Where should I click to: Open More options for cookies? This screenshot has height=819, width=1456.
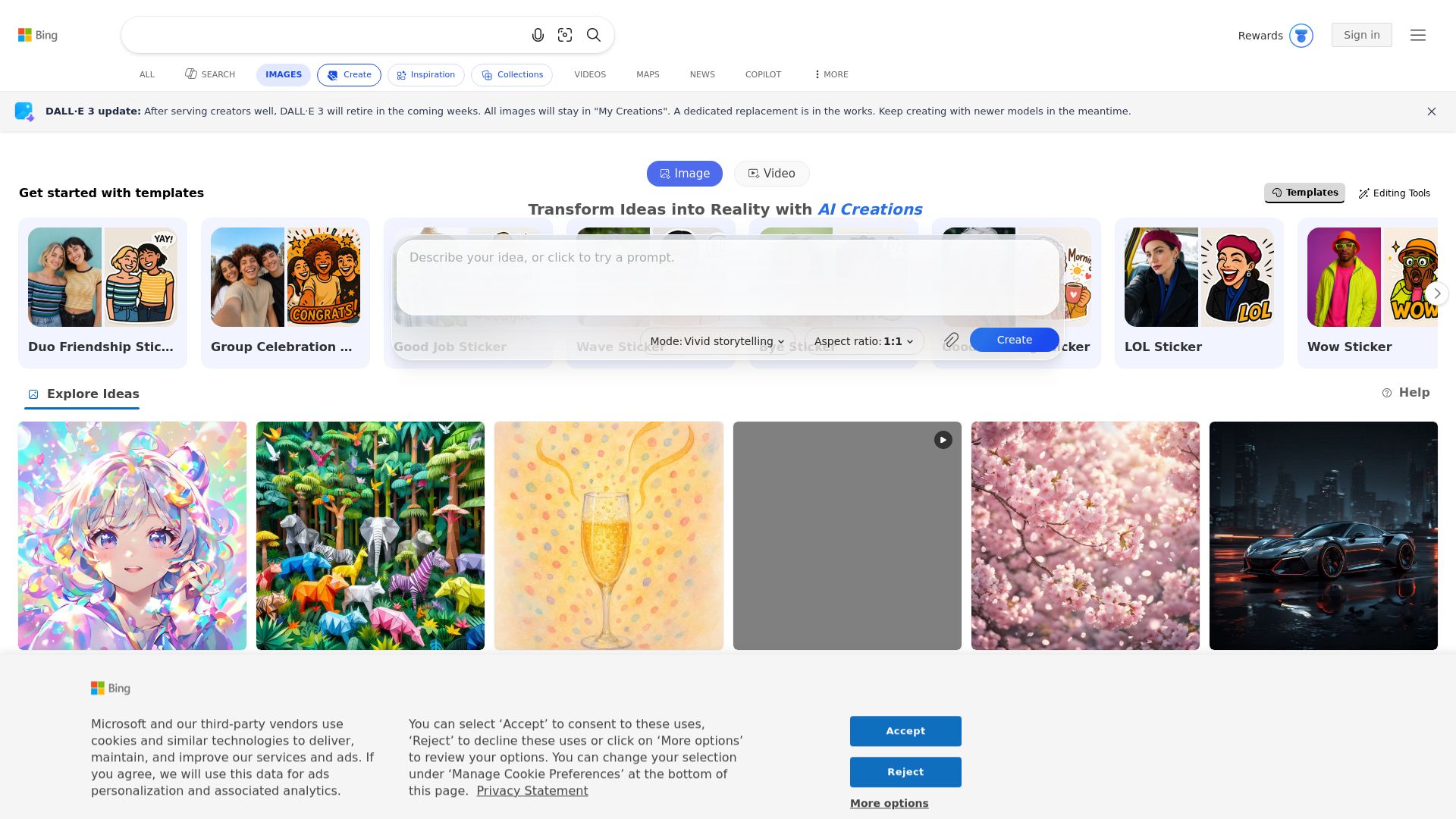[x=889, y=803]
